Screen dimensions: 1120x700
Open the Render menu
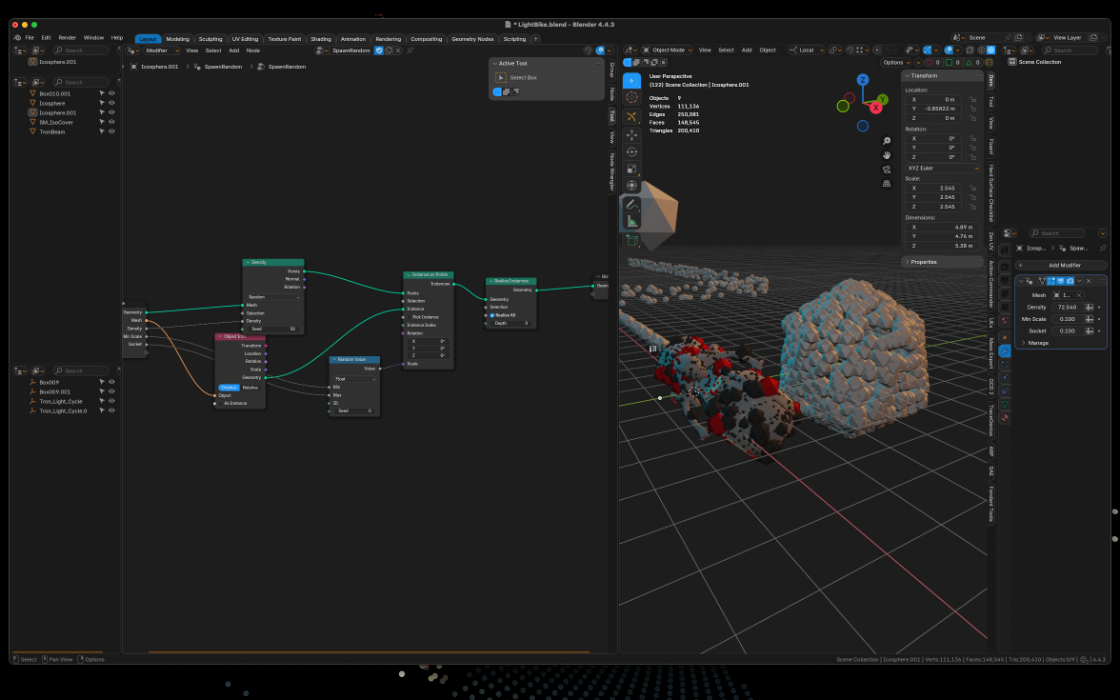[67, 38]
